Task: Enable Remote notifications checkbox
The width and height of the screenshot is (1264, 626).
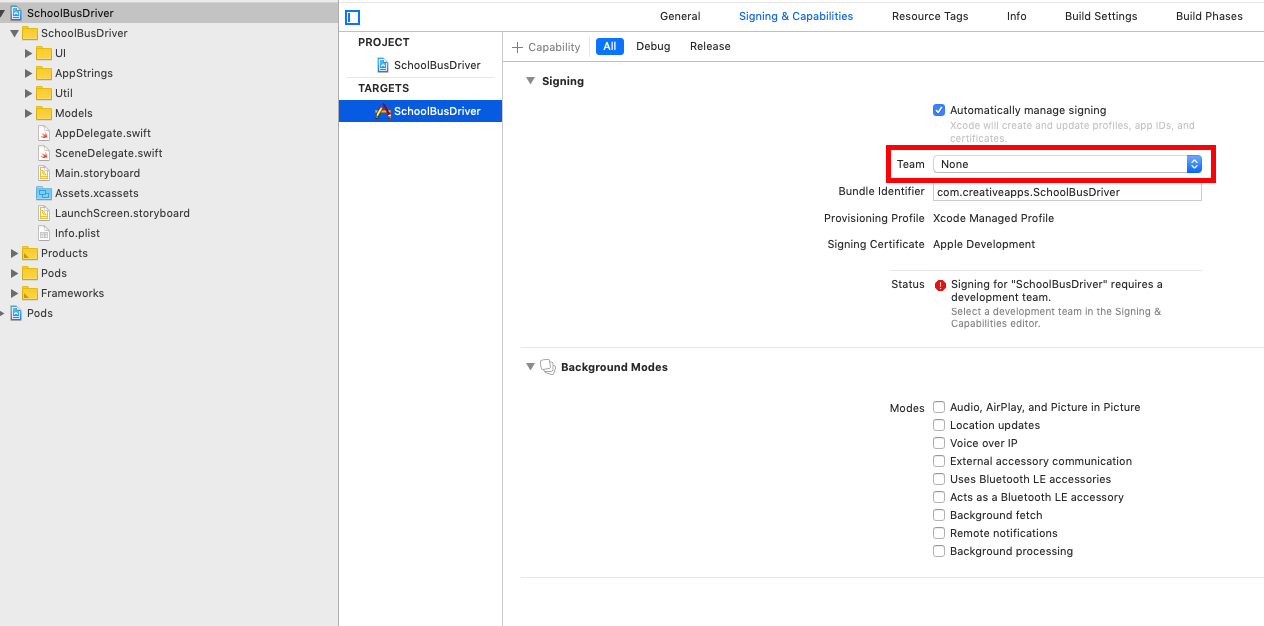Action: click(939, 534)
